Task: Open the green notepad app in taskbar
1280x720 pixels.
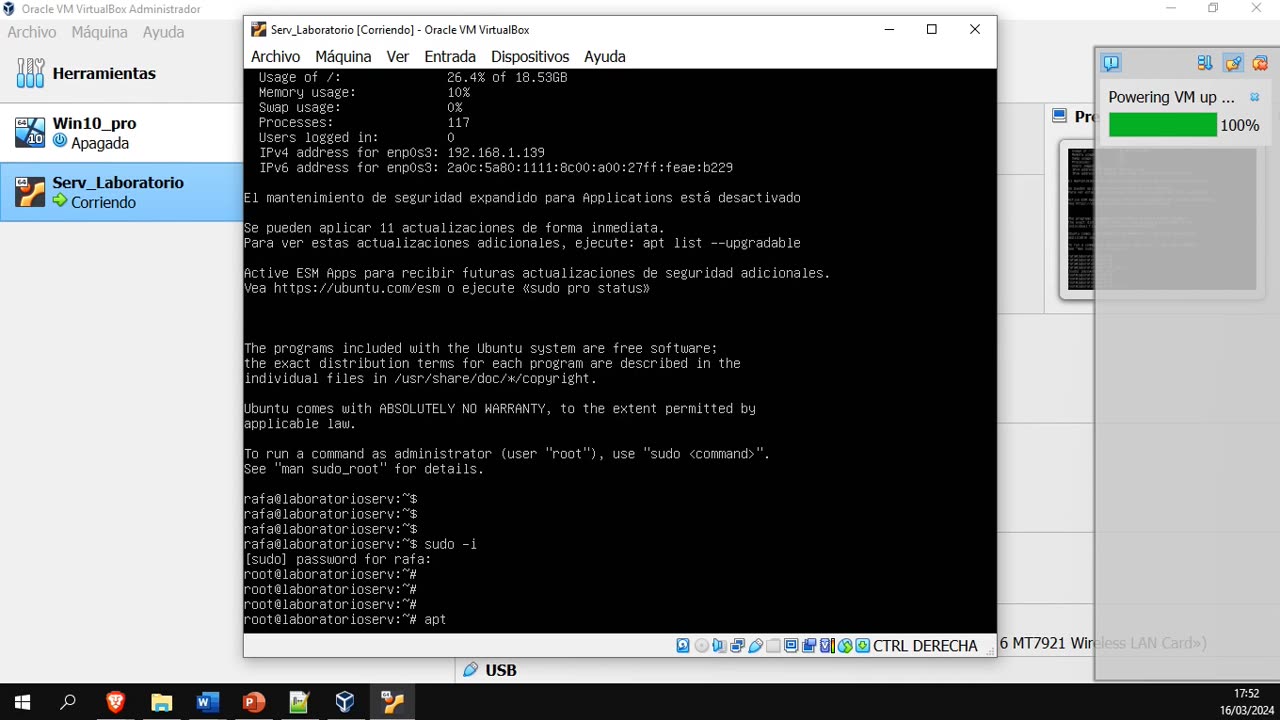Action: tap(299, 702)
